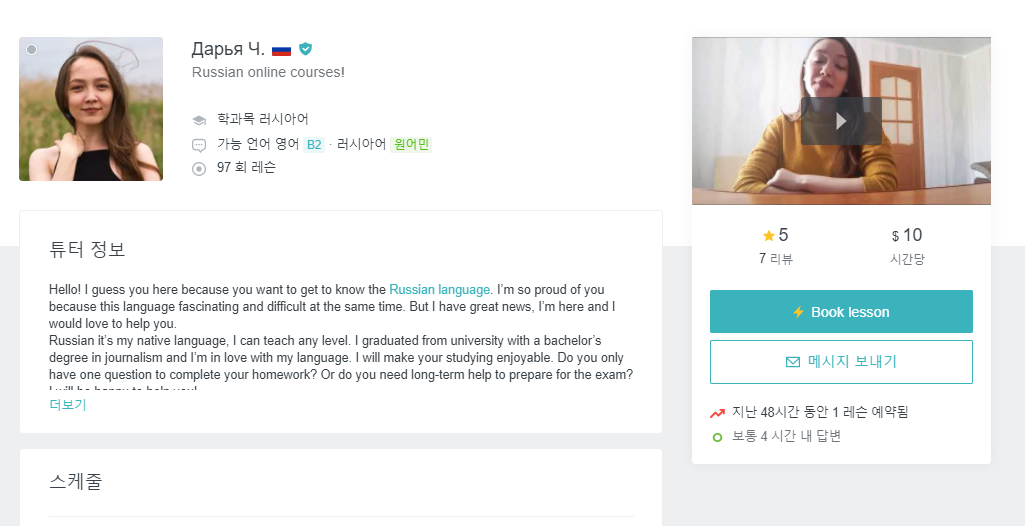
Task: Click the Russian flag icon
Action: 281,50
